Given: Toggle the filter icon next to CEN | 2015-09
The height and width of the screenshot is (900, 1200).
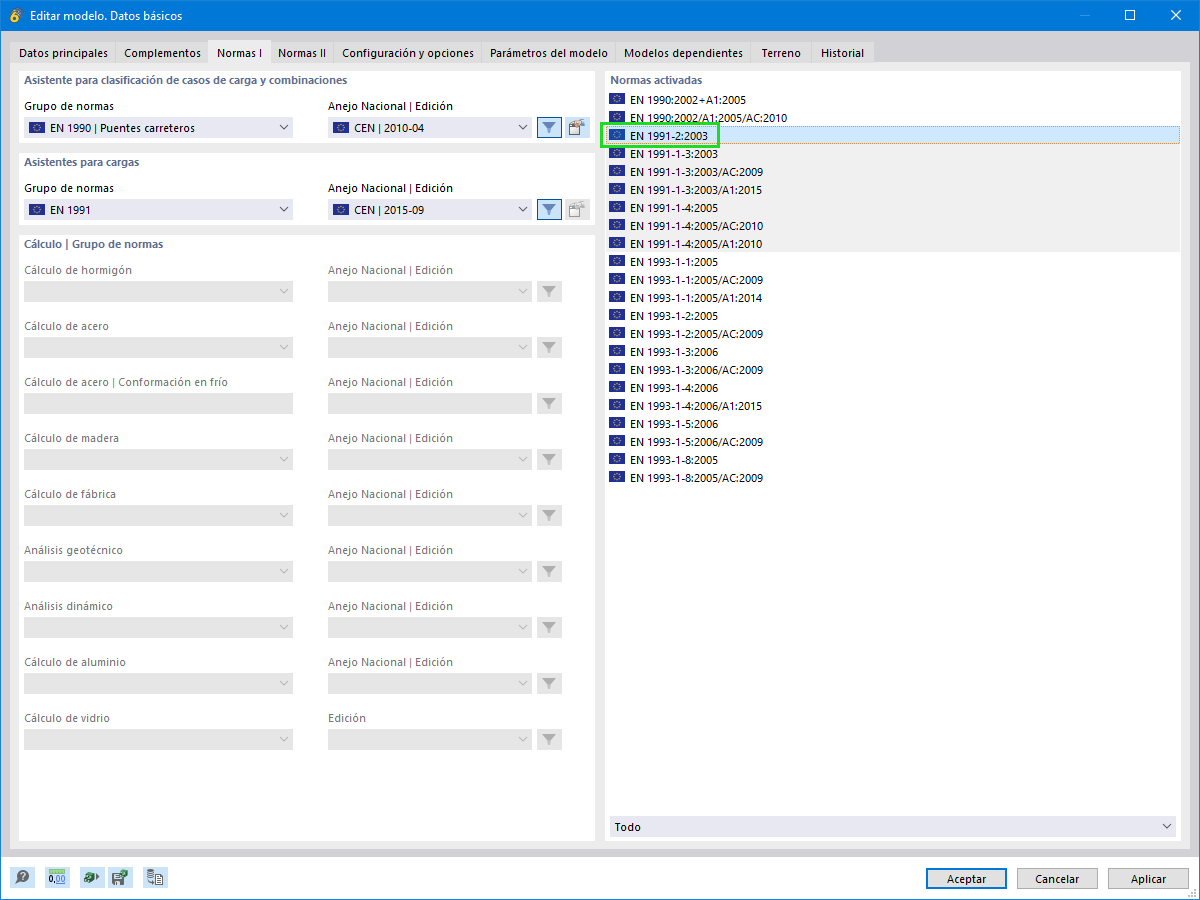Looking at the screenshot, I should coord(549,209).
